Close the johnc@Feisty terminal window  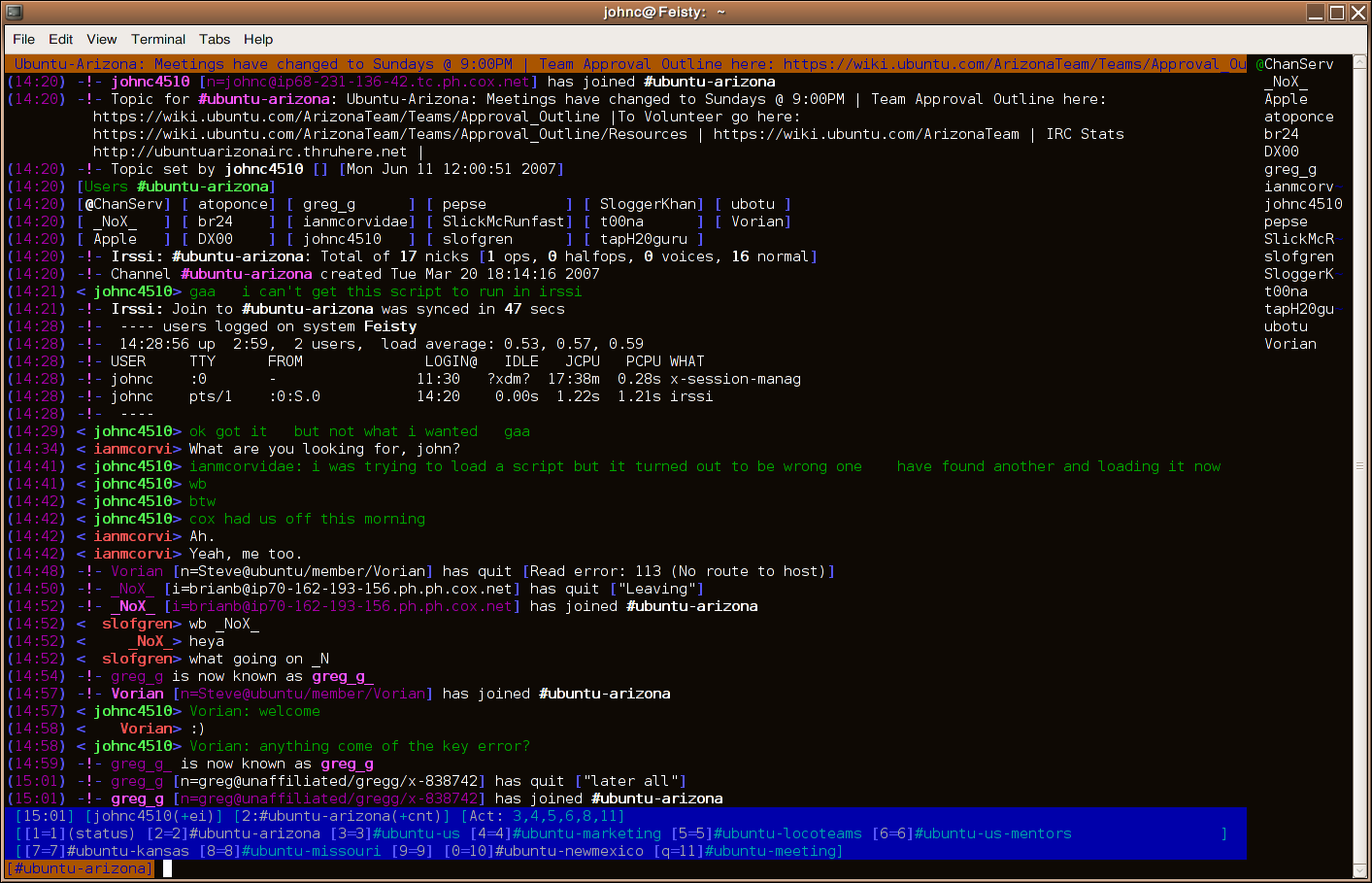click(x=1356, y=12)
